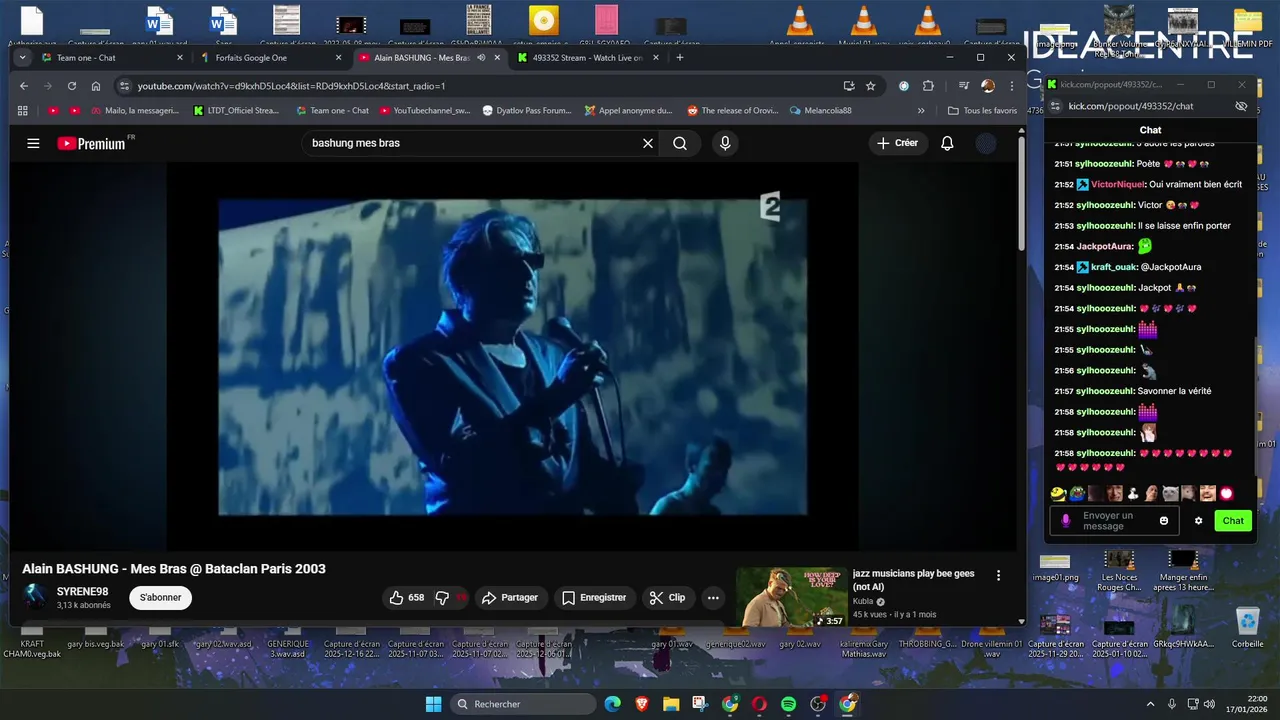Screen dimensions: 1280x720
Task: Open YouTube notifications bell
Action: coord(947,143)
